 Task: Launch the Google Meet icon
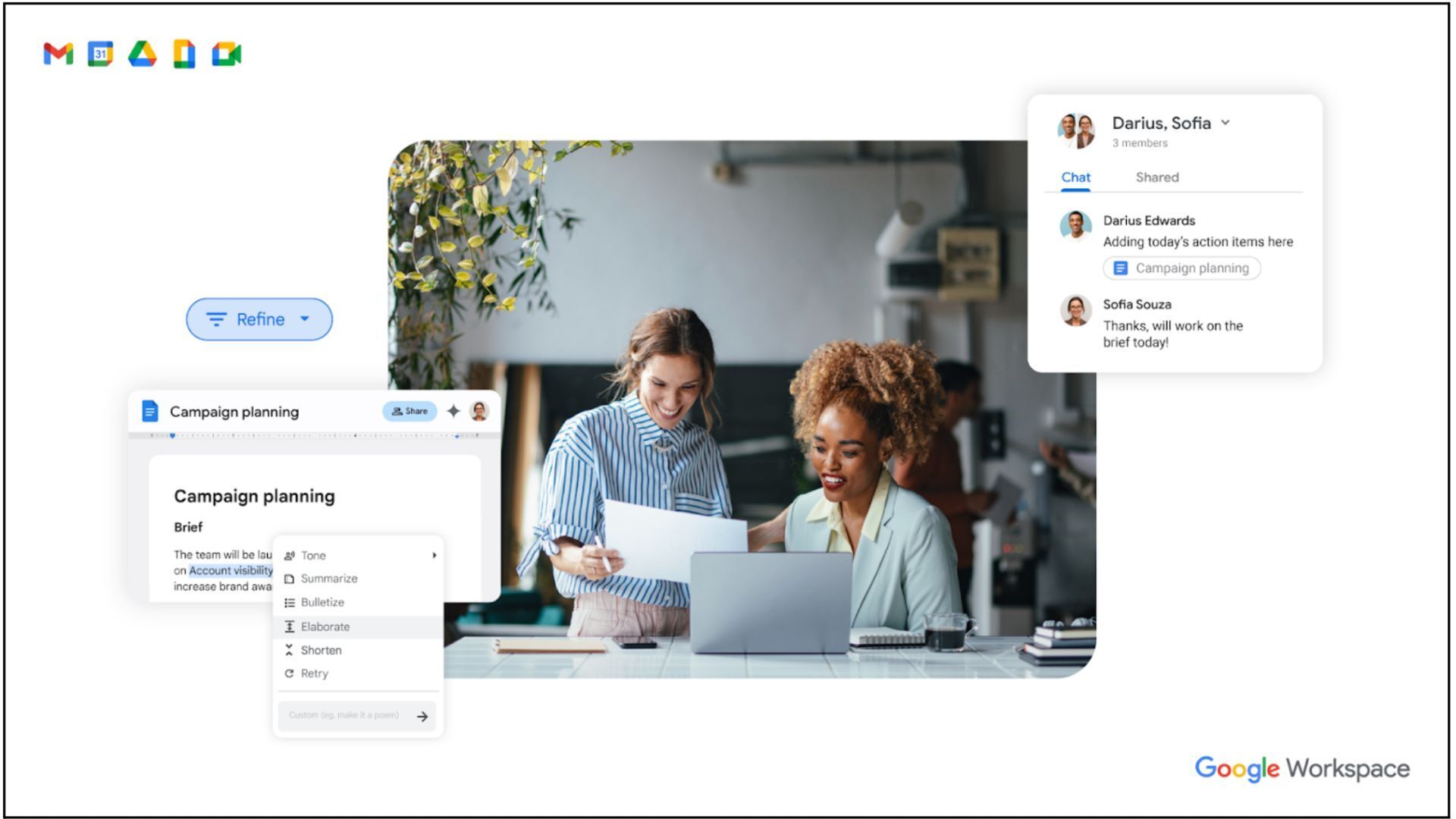pos(226,54)
